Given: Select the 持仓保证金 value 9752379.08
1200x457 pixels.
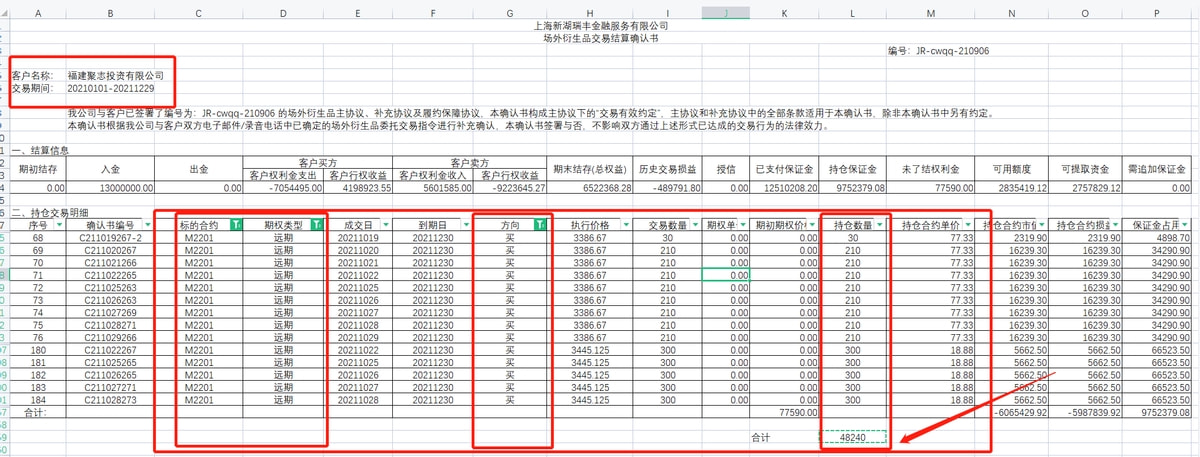Looking at the screenshot, I should click(x=852, y=187).
